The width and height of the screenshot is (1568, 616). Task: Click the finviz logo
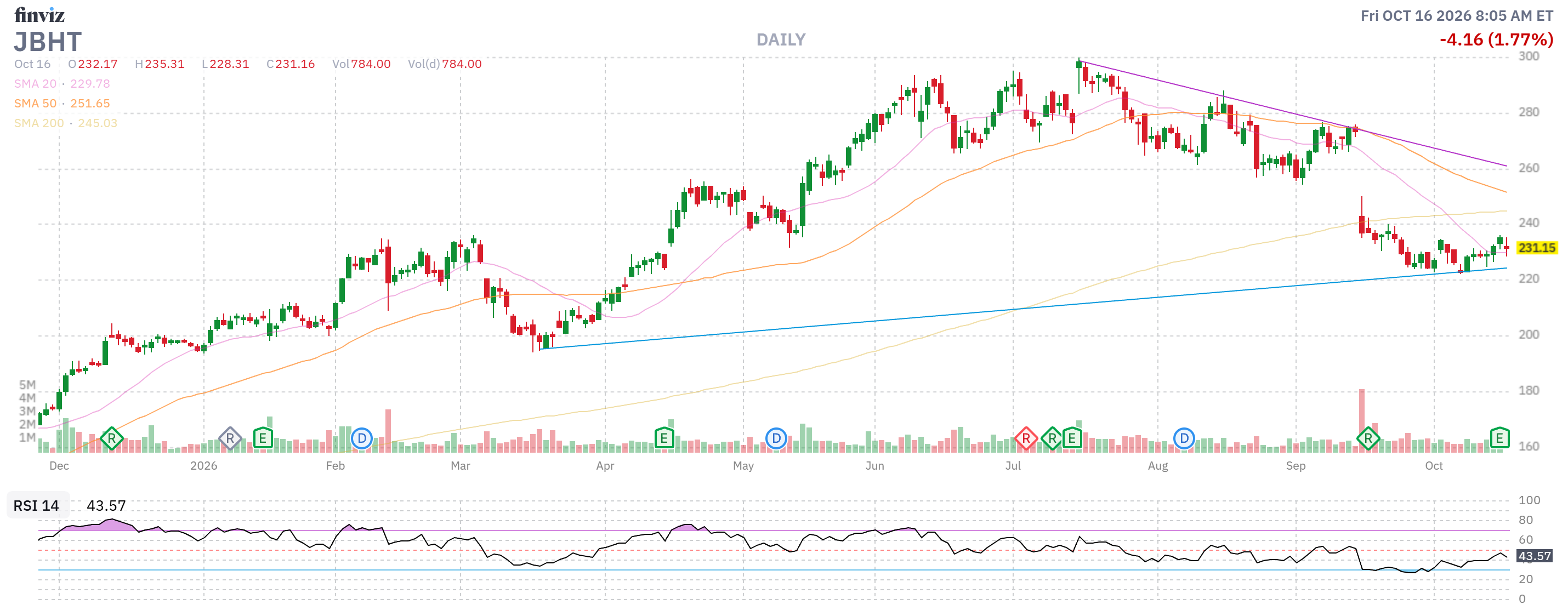39,15
